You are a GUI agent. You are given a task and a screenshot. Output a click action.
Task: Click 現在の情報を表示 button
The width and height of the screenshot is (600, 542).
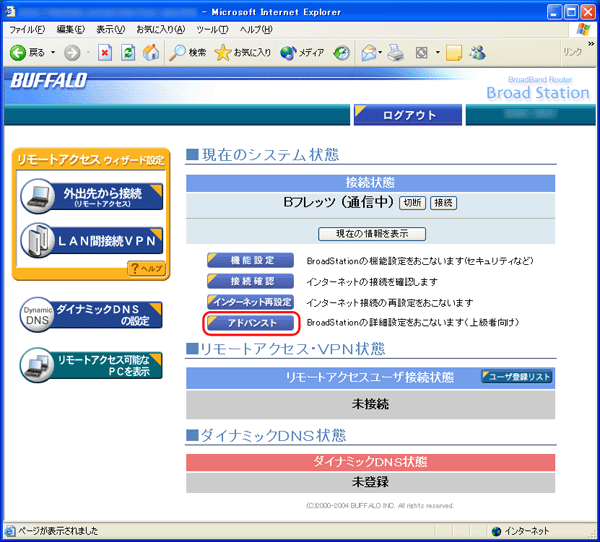click(372, 234)
